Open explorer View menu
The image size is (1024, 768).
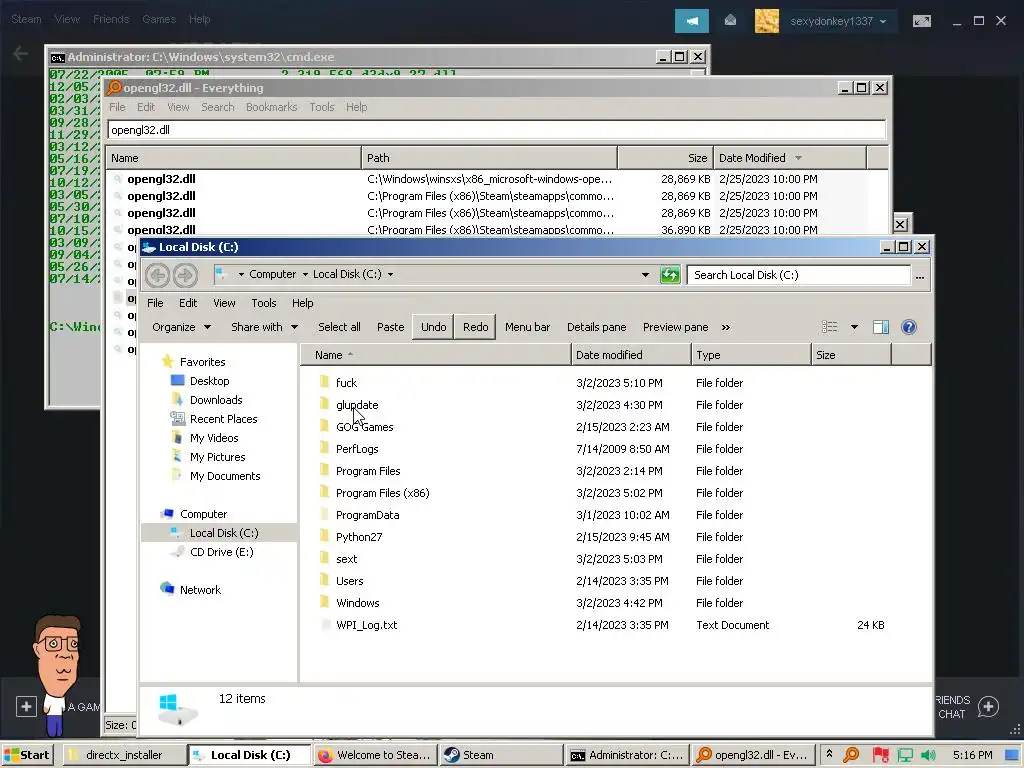coord(224,303)
